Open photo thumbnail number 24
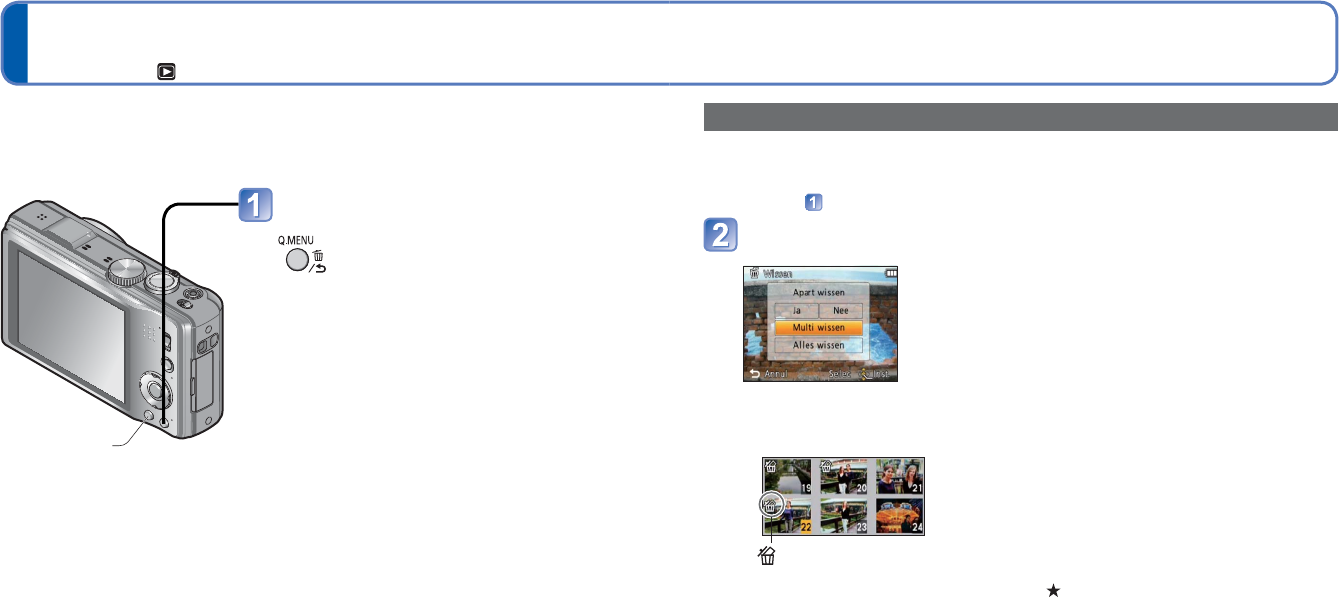The image size is (1339, 598). click(x=899, y=516)
